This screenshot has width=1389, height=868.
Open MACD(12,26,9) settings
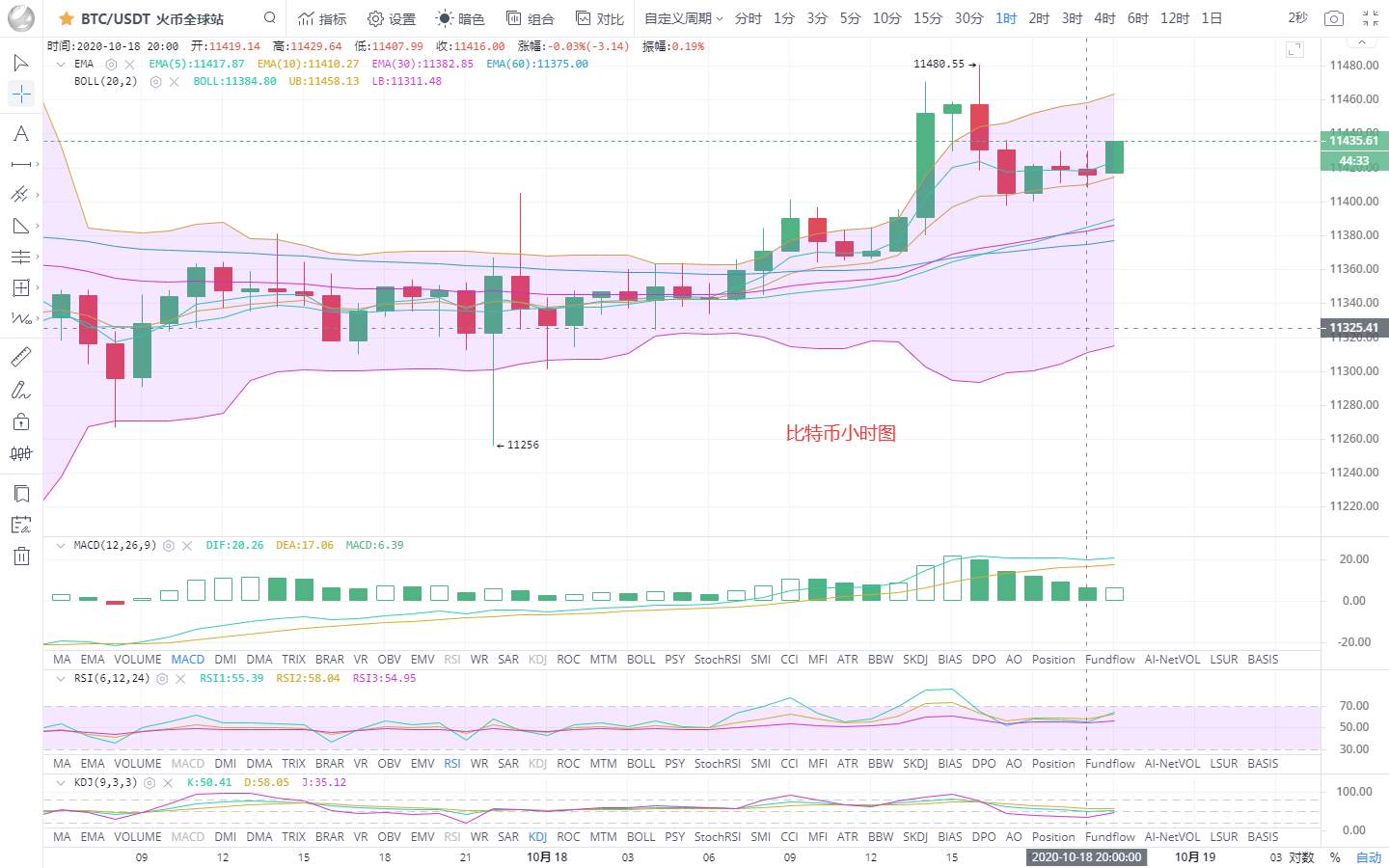point(169,545)
